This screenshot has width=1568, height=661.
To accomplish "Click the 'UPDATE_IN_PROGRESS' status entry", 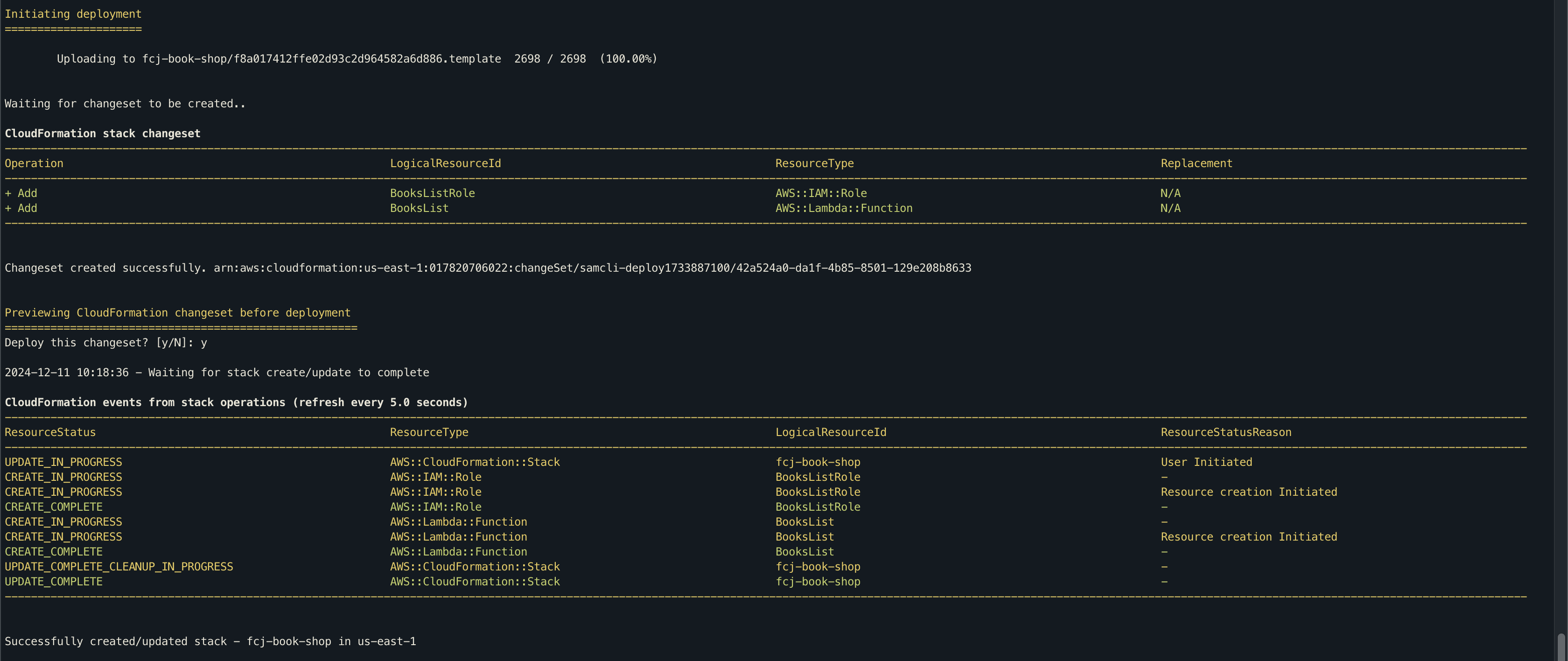I will click(63, 463).
